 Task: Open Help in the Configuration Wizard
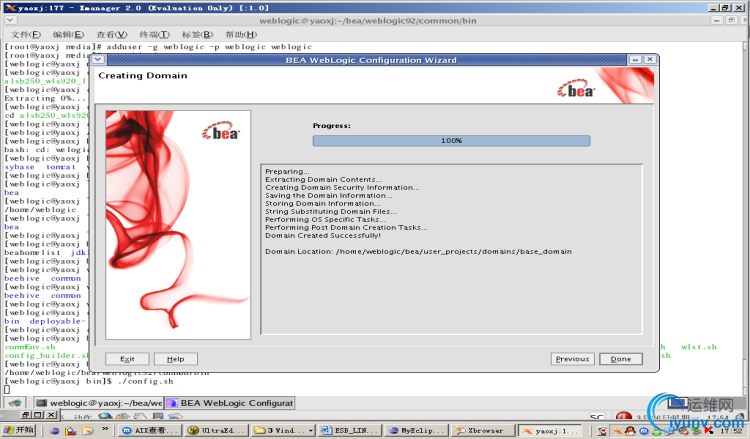[176, 359]
